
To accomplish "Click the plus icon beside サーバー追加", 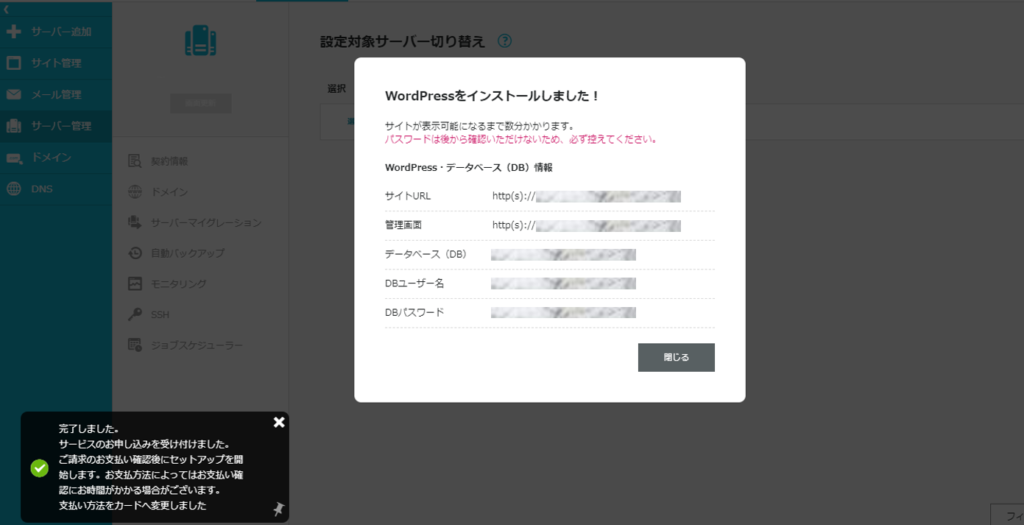I will (14, 31).
